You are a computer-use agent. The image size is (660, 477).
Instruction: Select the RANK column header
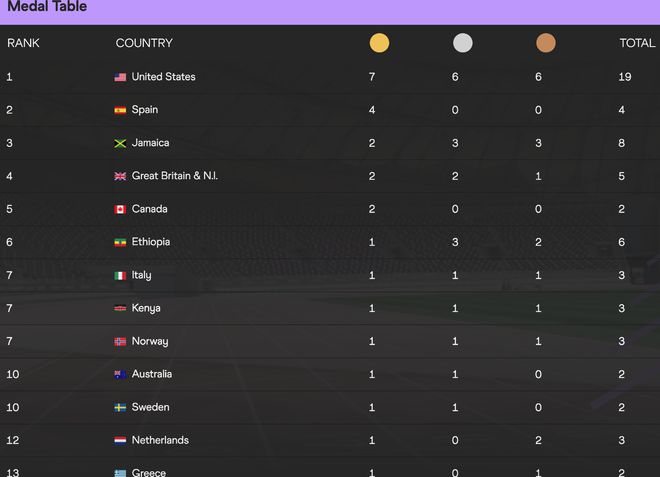tap(23, 43)
